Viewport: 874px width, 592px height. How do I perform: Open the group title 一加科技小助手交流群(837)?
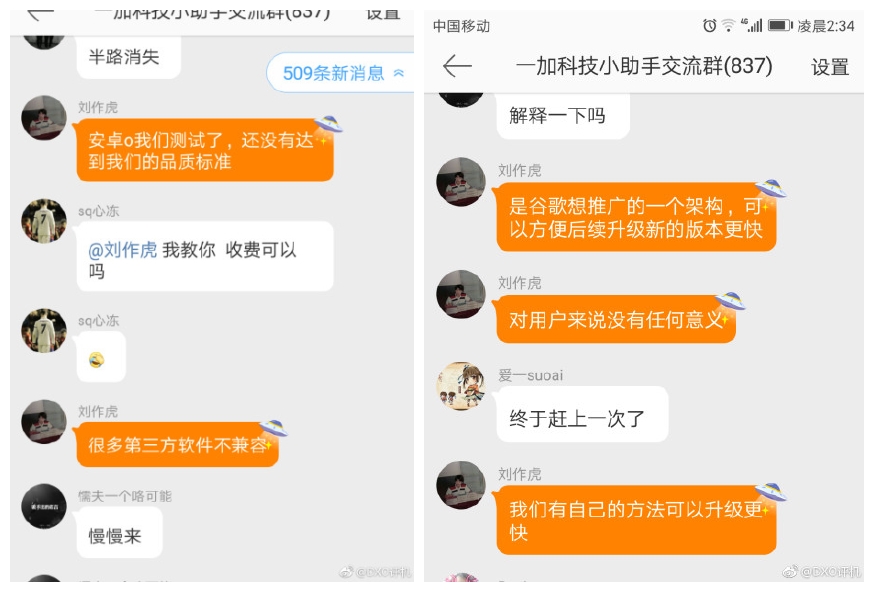coord(644,66)
